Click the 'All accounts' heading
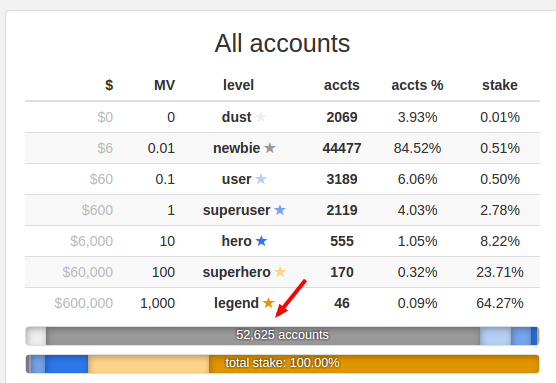The height and width of the screenshot is (383, 556). 282,43
